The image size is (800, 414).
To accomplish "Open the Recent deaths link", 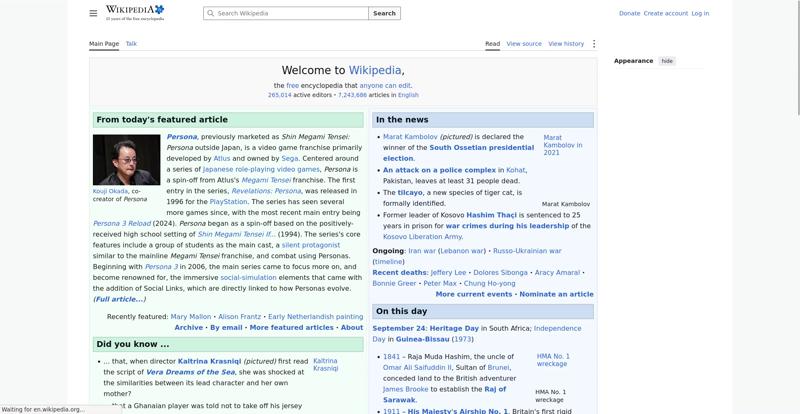I will coord(399,273).
